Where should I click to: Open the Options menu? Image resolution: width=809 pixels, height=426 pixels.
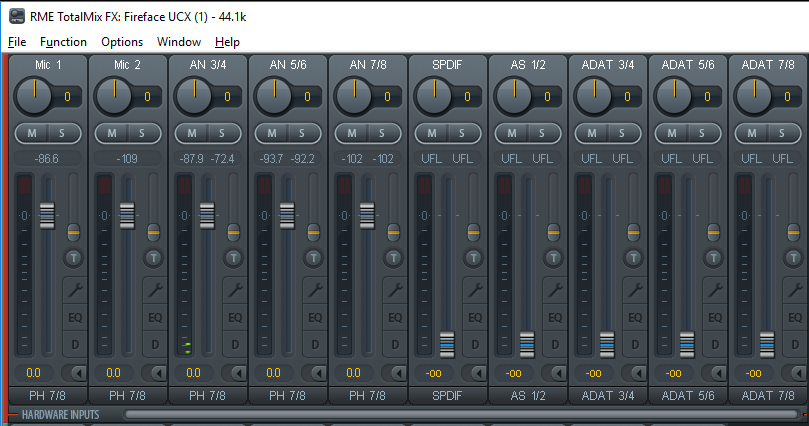122,42
